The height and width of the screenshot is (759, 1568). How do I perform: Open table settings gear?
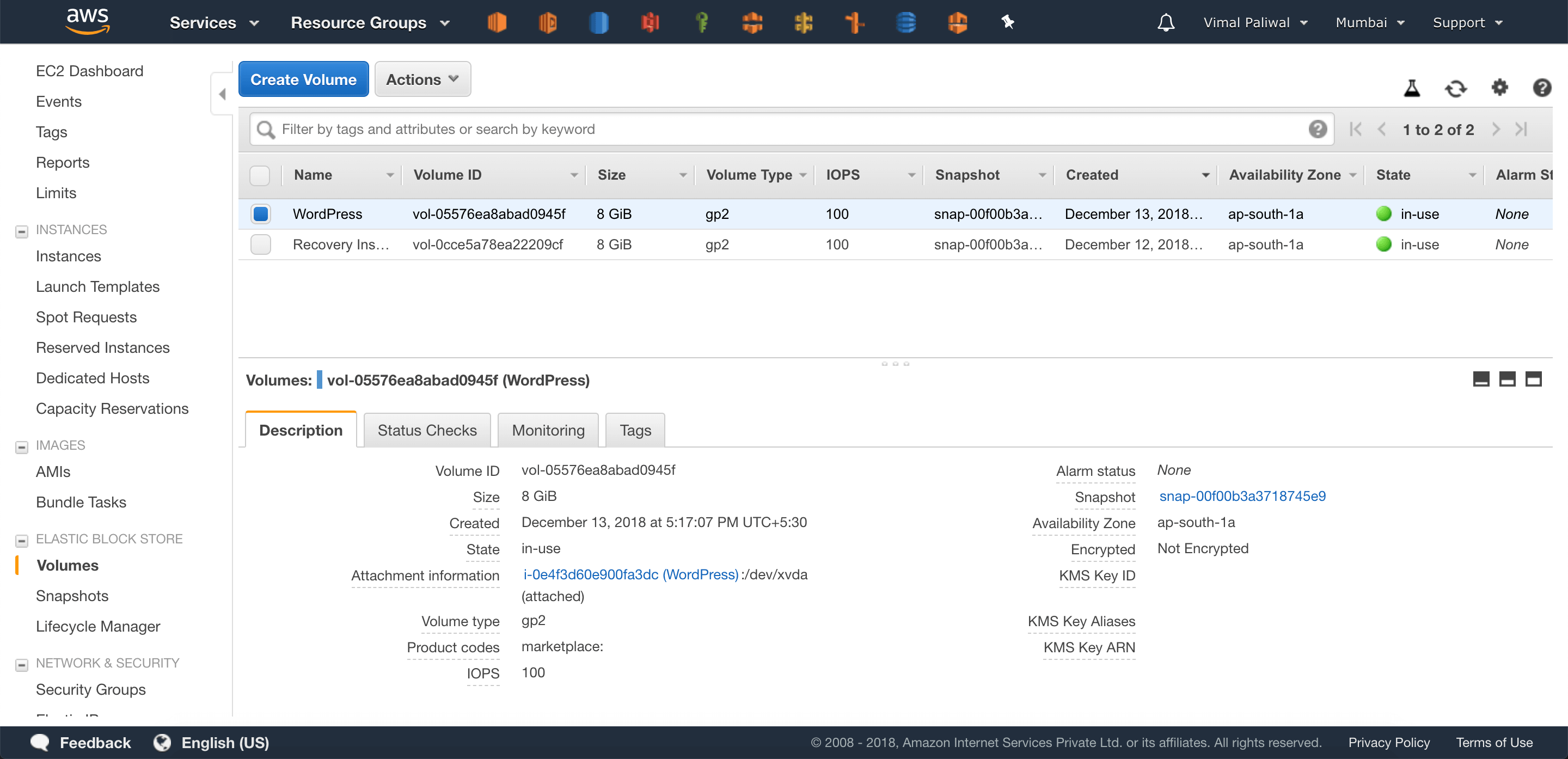(x=1499, y=88)
